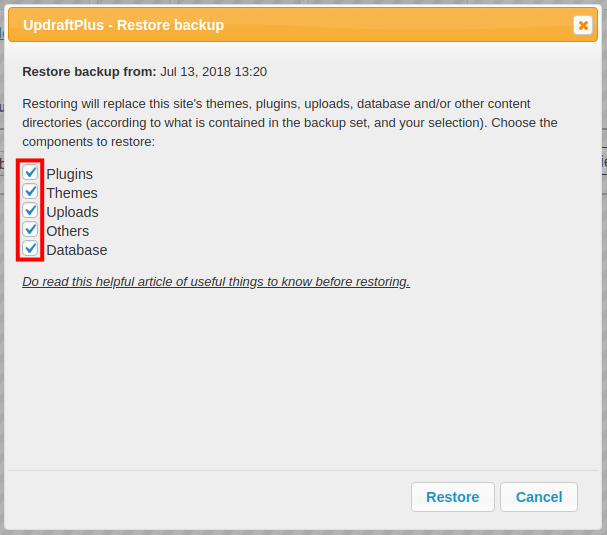Untick the Others checkbox
The width and height of the screenshot is (607, 535).
point(31,230)
